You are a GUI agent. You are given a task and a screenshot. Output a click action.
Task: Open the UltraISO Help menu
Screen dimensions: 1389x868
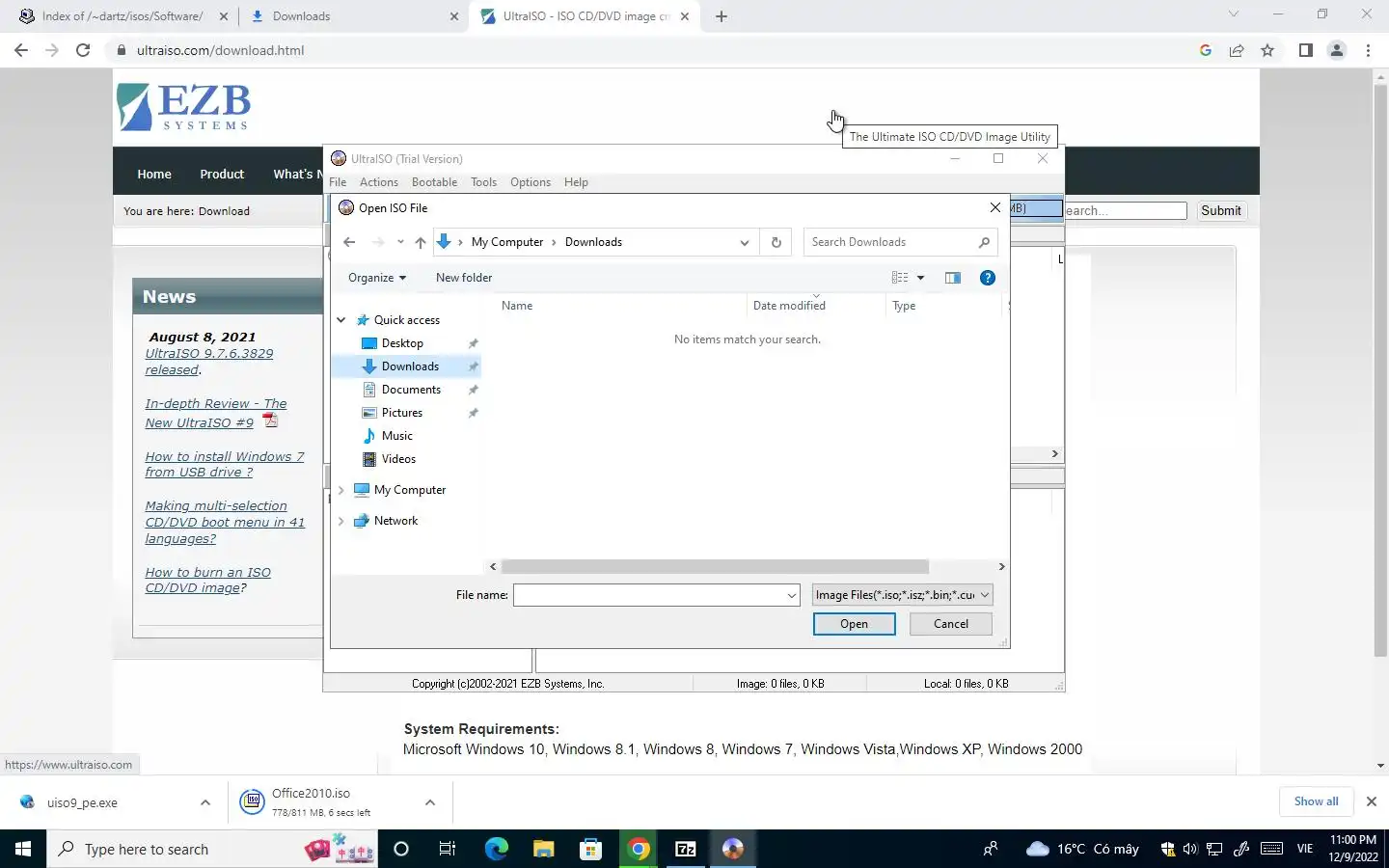[x=576, y=182]
